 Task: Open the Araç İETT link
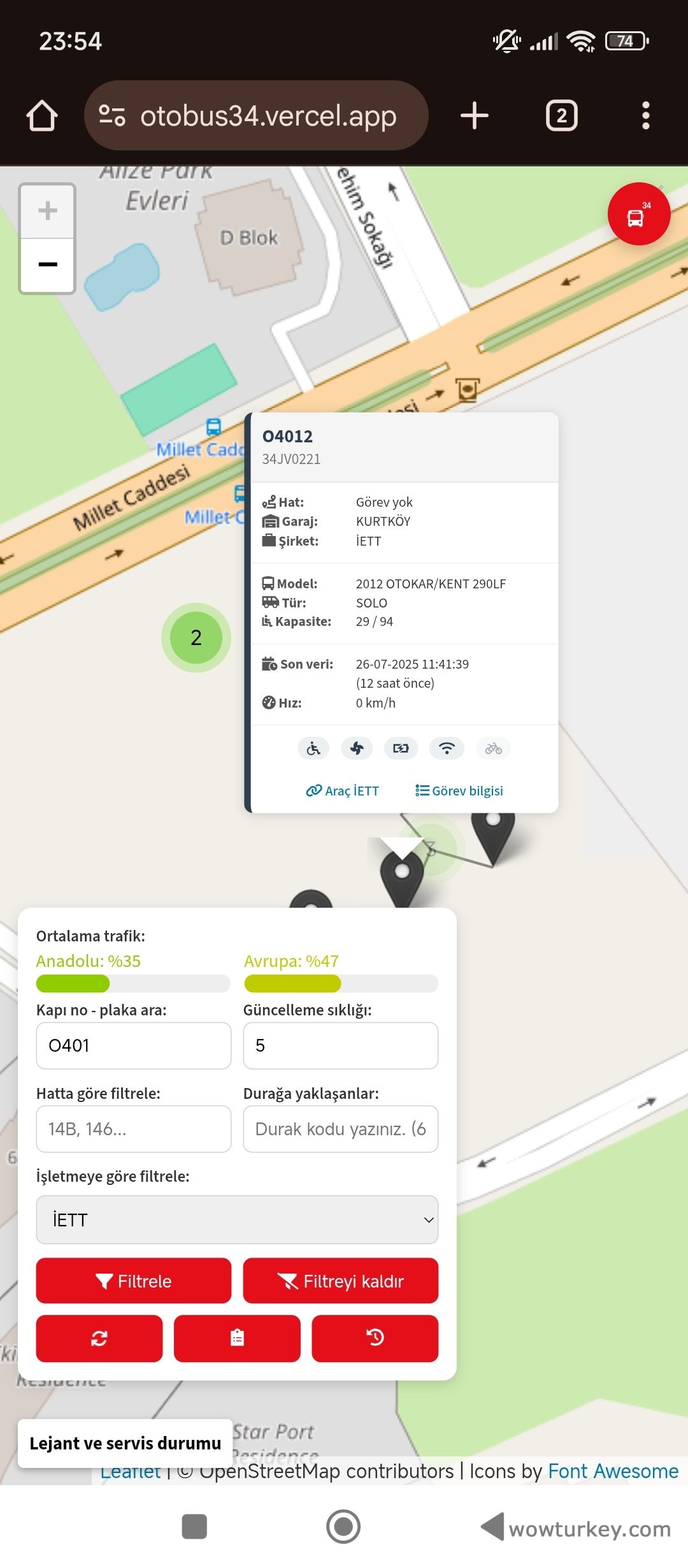coord(343,791)
